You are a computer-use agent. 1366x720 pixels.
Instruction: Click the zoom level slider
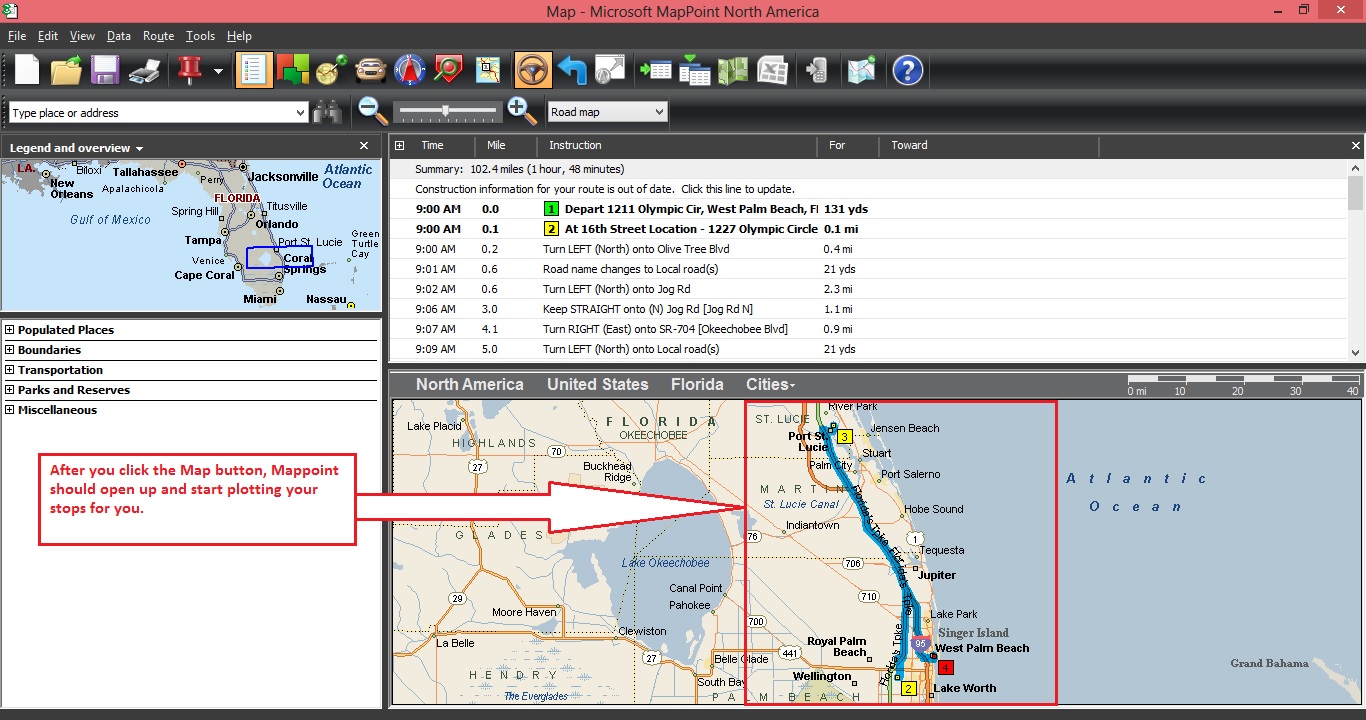[x=447, y=111]
